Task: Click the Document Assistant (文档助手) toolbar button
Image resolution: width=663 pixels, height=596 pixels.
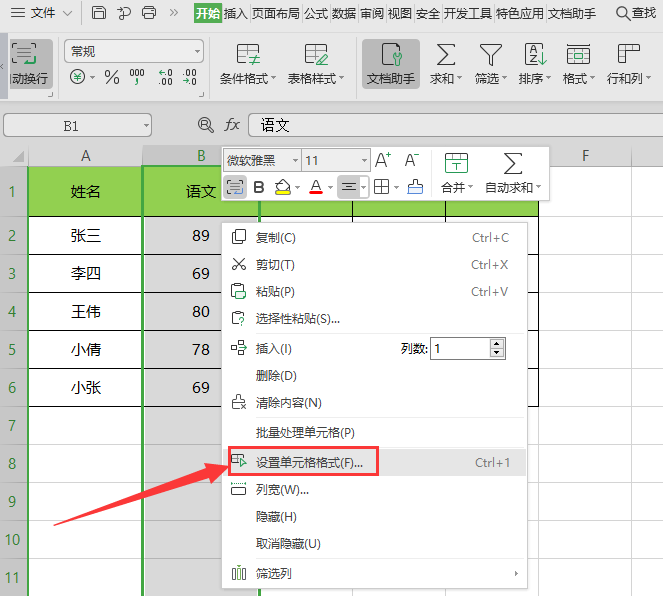Action: click(x=391, y=64)
